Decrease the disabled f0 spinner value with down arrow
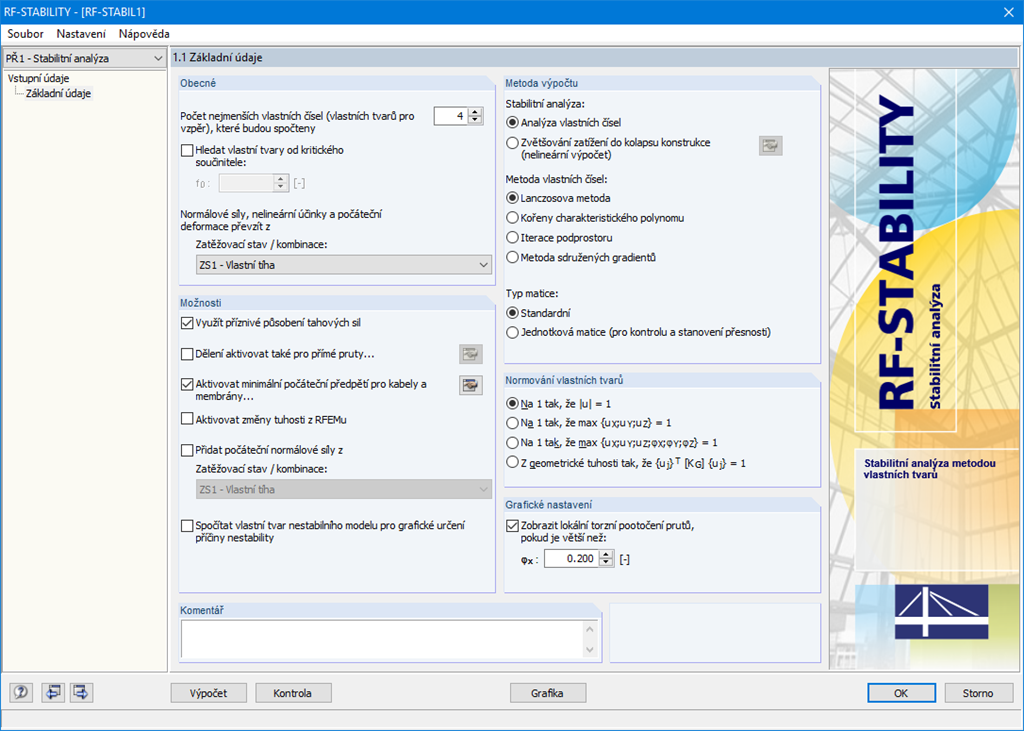 tap(281, 187)
